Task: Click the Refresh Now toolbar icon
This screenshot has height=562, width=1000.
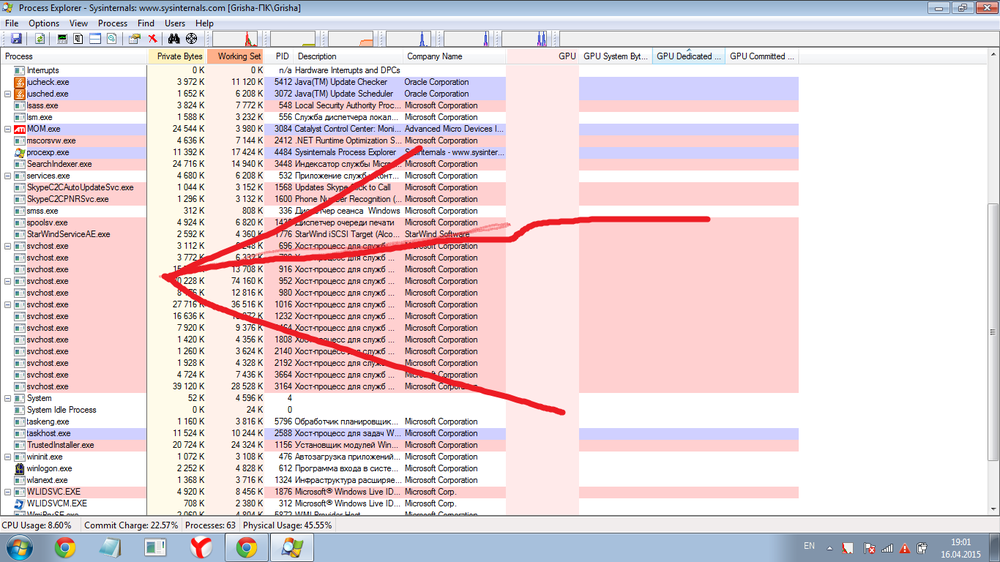Action: [40, 39]
